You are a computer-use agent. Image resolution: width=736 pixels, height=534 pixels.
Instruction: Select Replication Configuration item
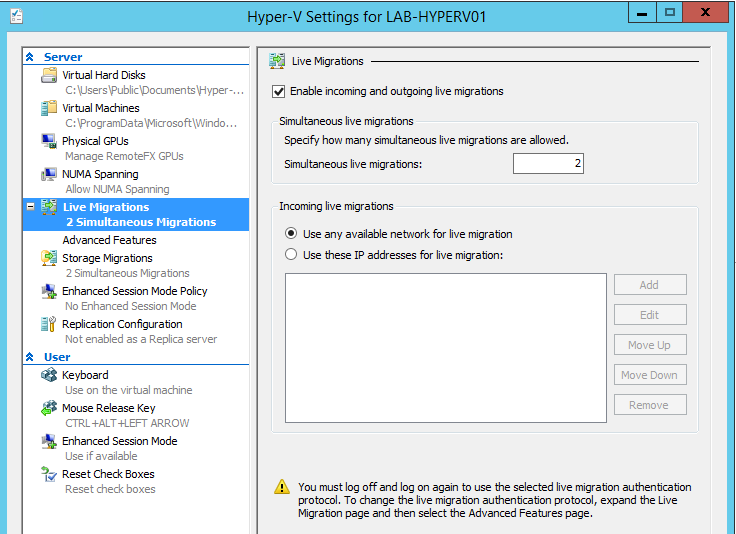[122, 324]
